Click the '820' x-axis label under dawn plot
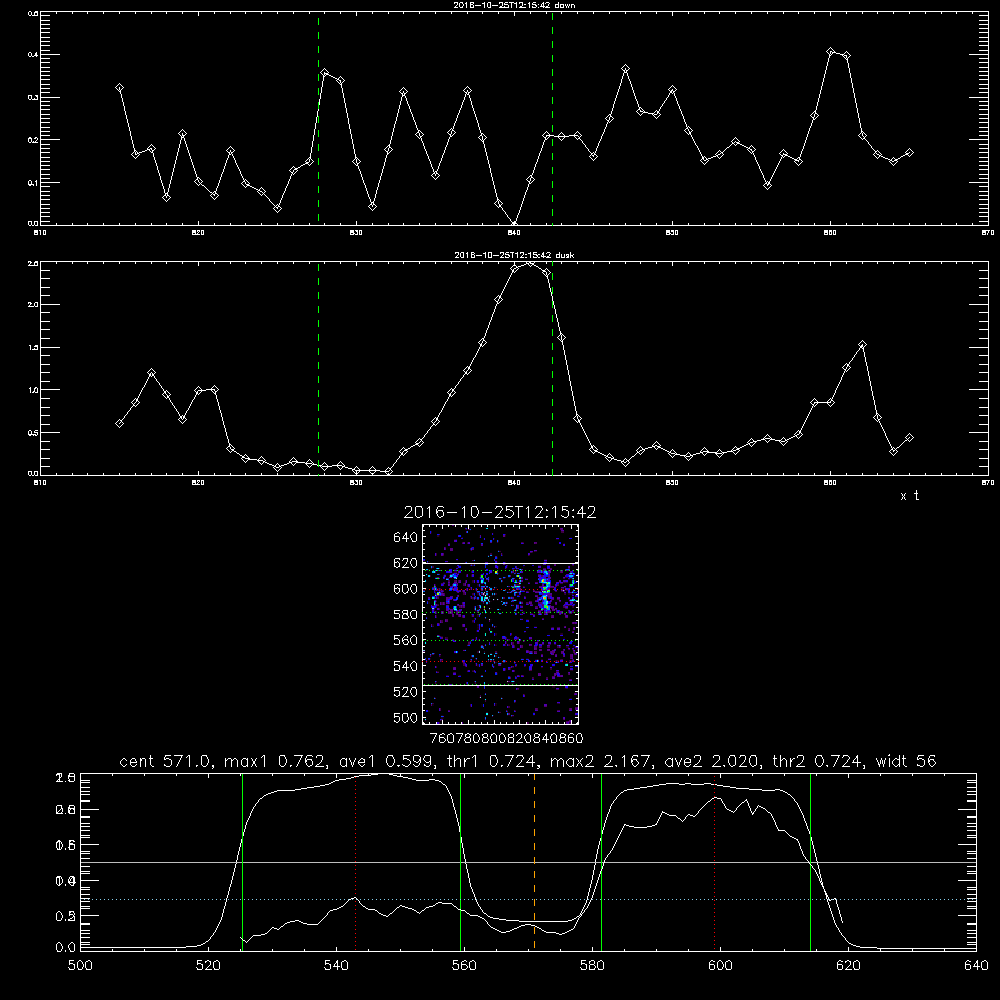This screenshot has height=1000, width=1000. [x=198, y=233]
